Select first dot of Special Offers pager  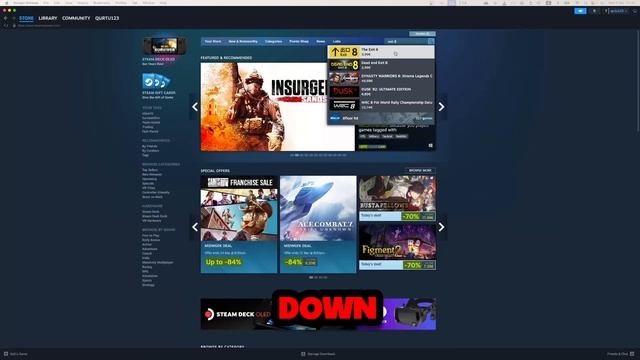[311, 277]
